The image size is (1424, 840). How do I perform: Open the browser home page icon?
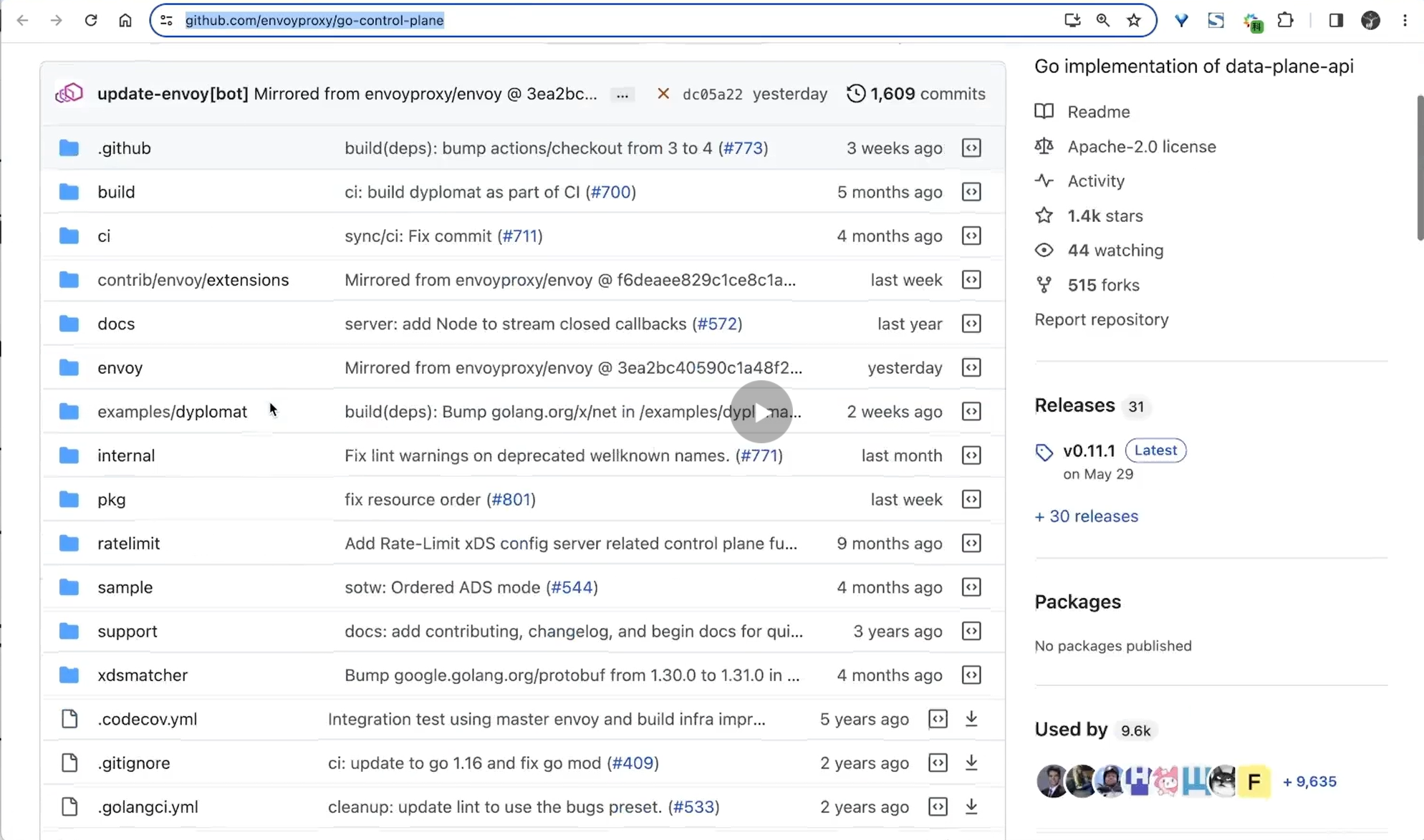[x=125, y=20]
